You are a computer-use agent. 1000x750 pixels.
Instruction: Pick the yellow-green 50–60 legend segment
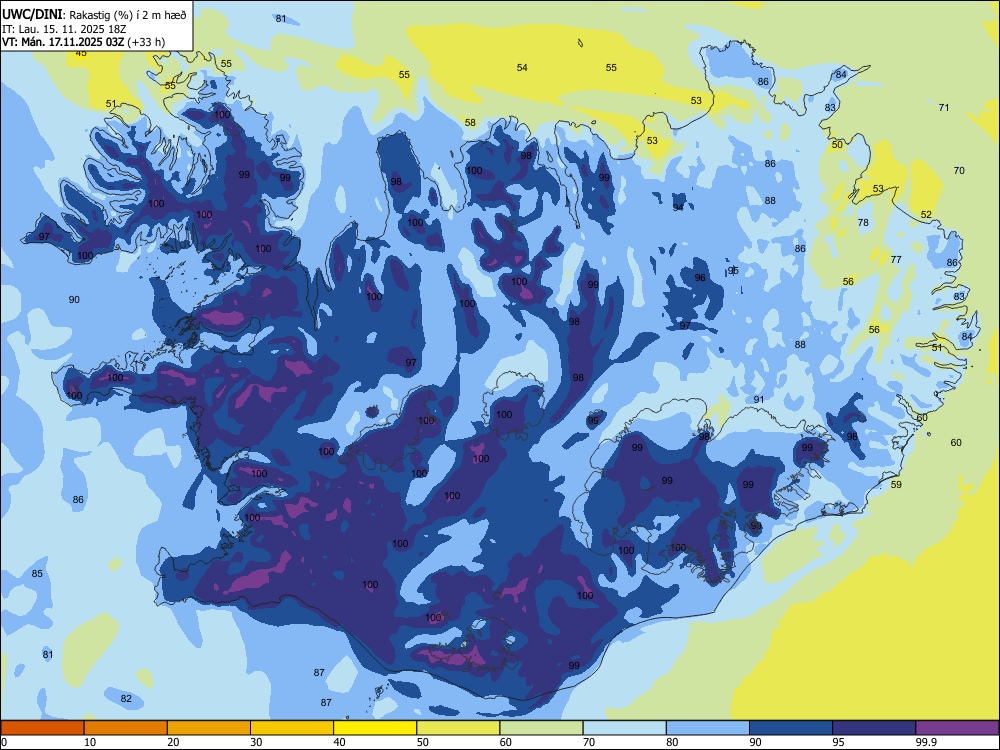coord(458,728)
